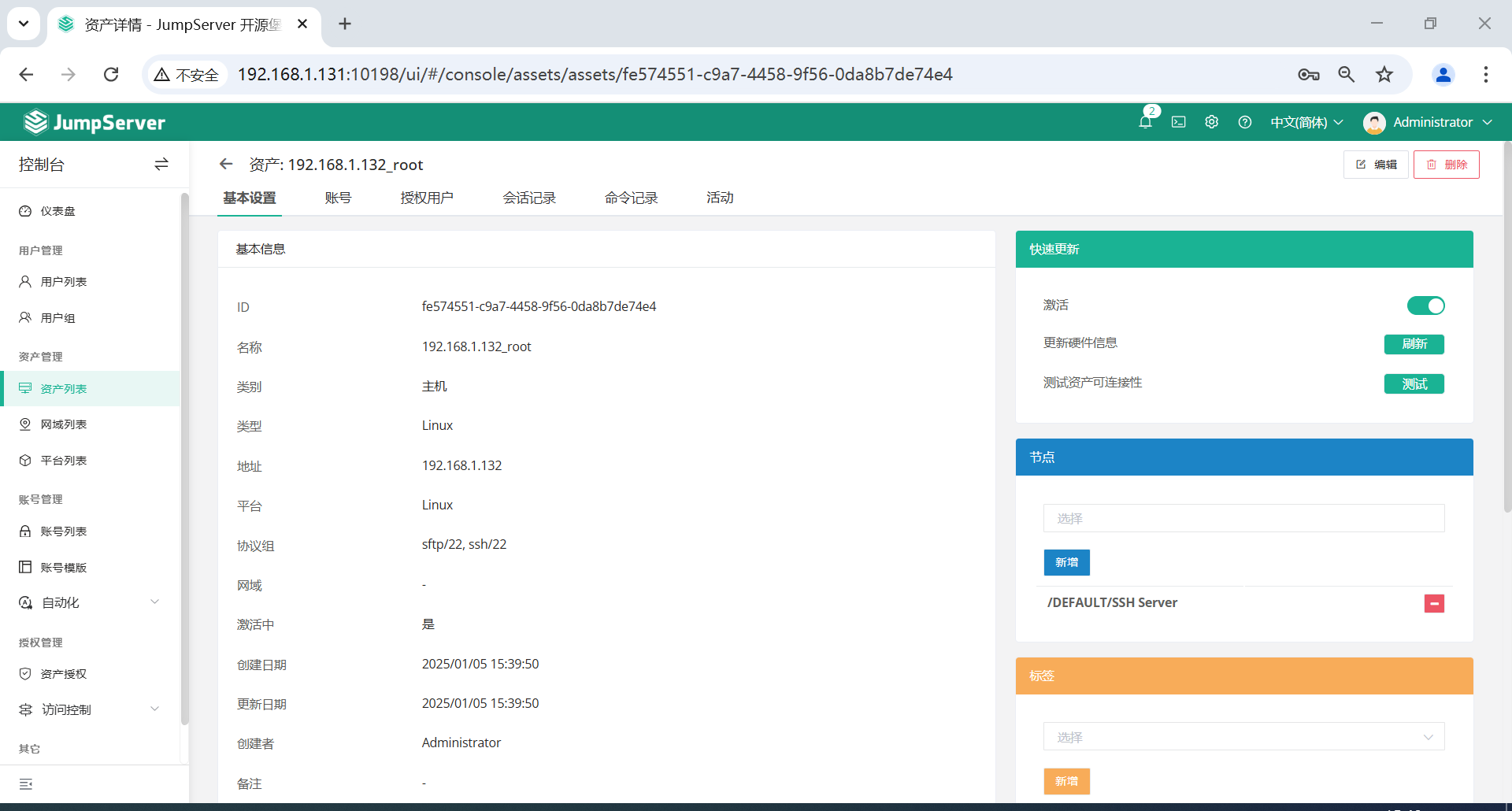
Task: Open the 标签 select dropdown
Action: [x=1243, y=737]
